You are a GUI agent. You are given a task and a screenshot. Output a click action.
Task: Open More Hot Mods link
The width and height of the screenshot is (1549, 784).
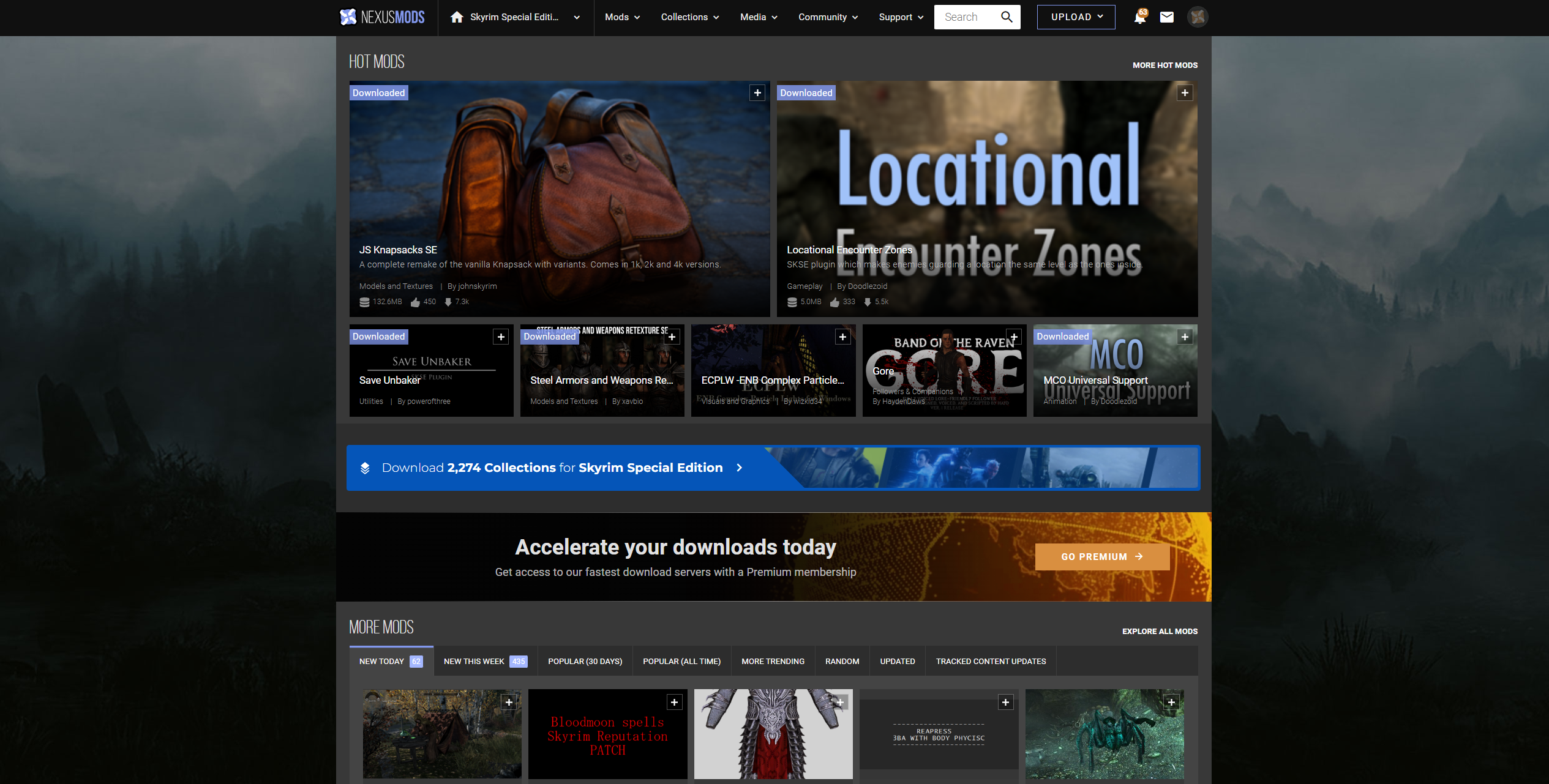pos(1165,65)
